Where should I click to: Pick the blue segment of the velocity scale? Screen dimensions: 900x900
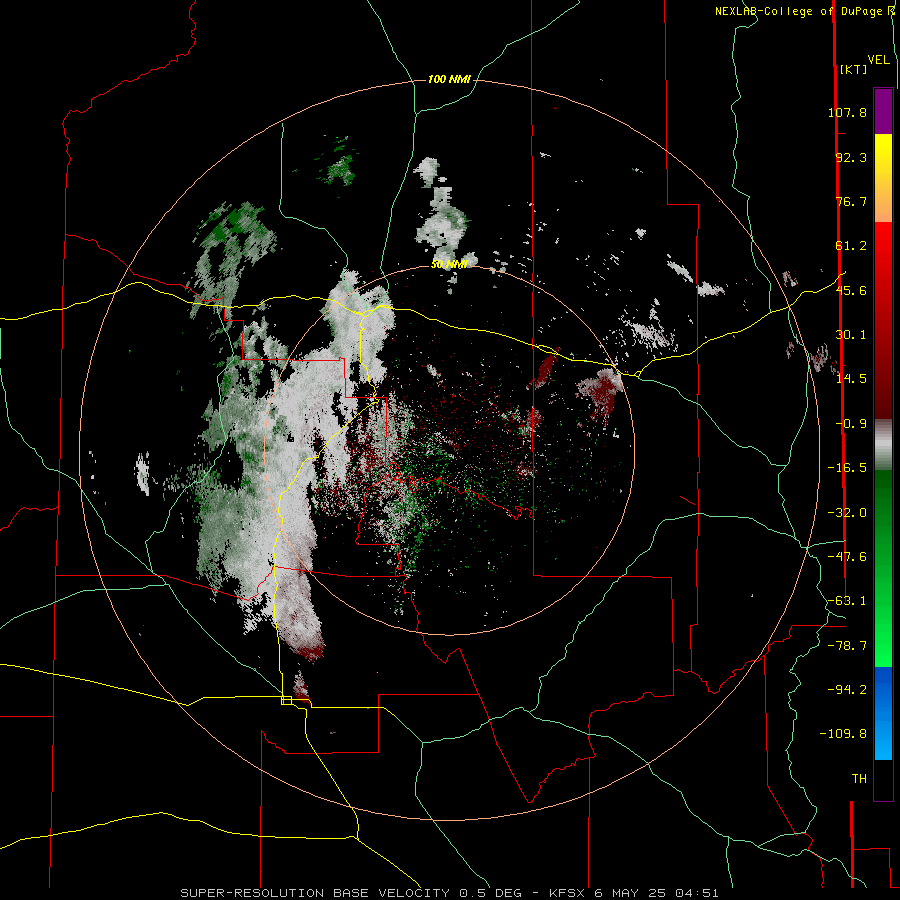tap(883, 713)
